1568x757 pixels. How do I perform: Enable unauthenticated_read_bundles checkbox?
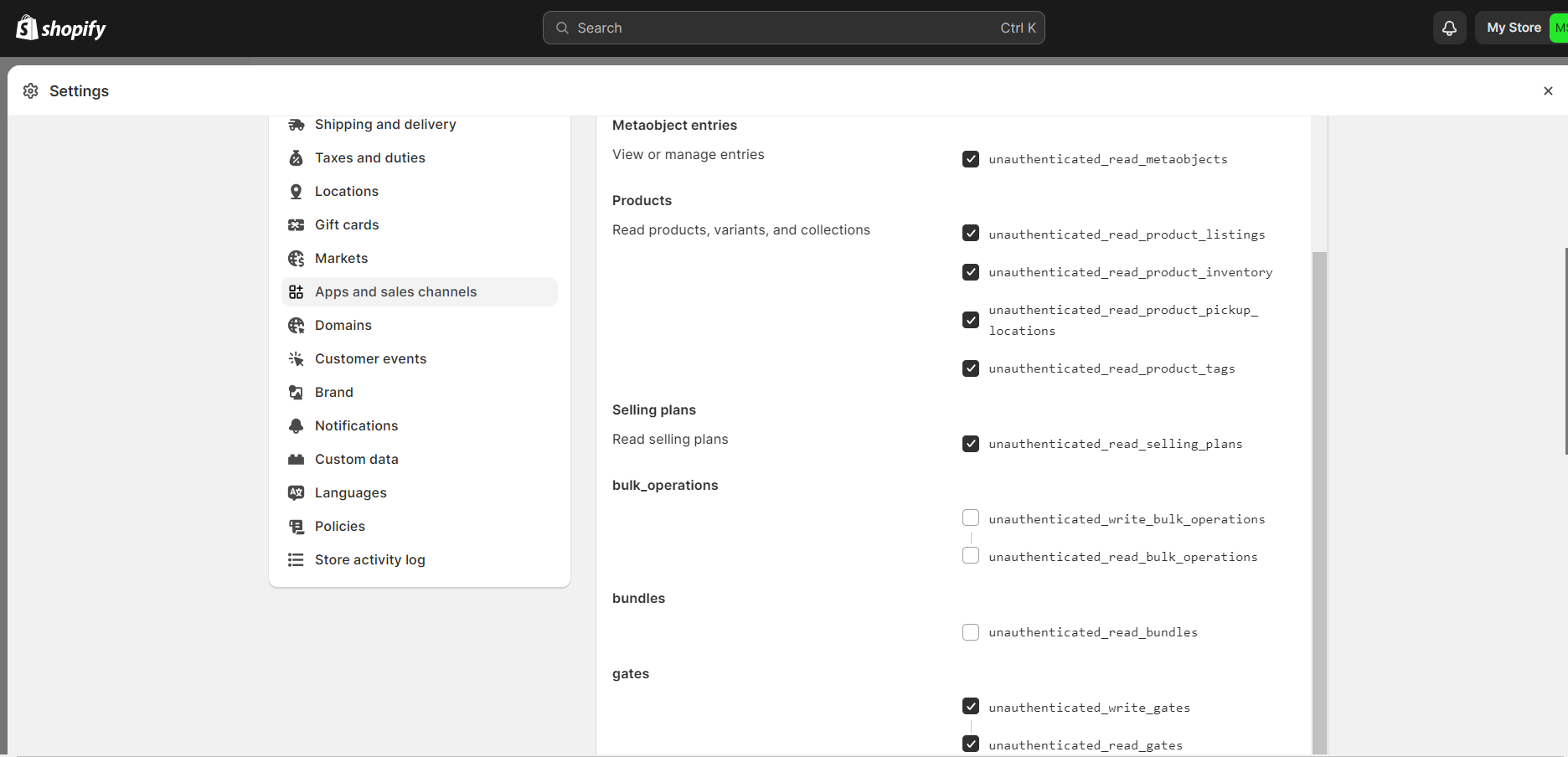click(971, 632)
